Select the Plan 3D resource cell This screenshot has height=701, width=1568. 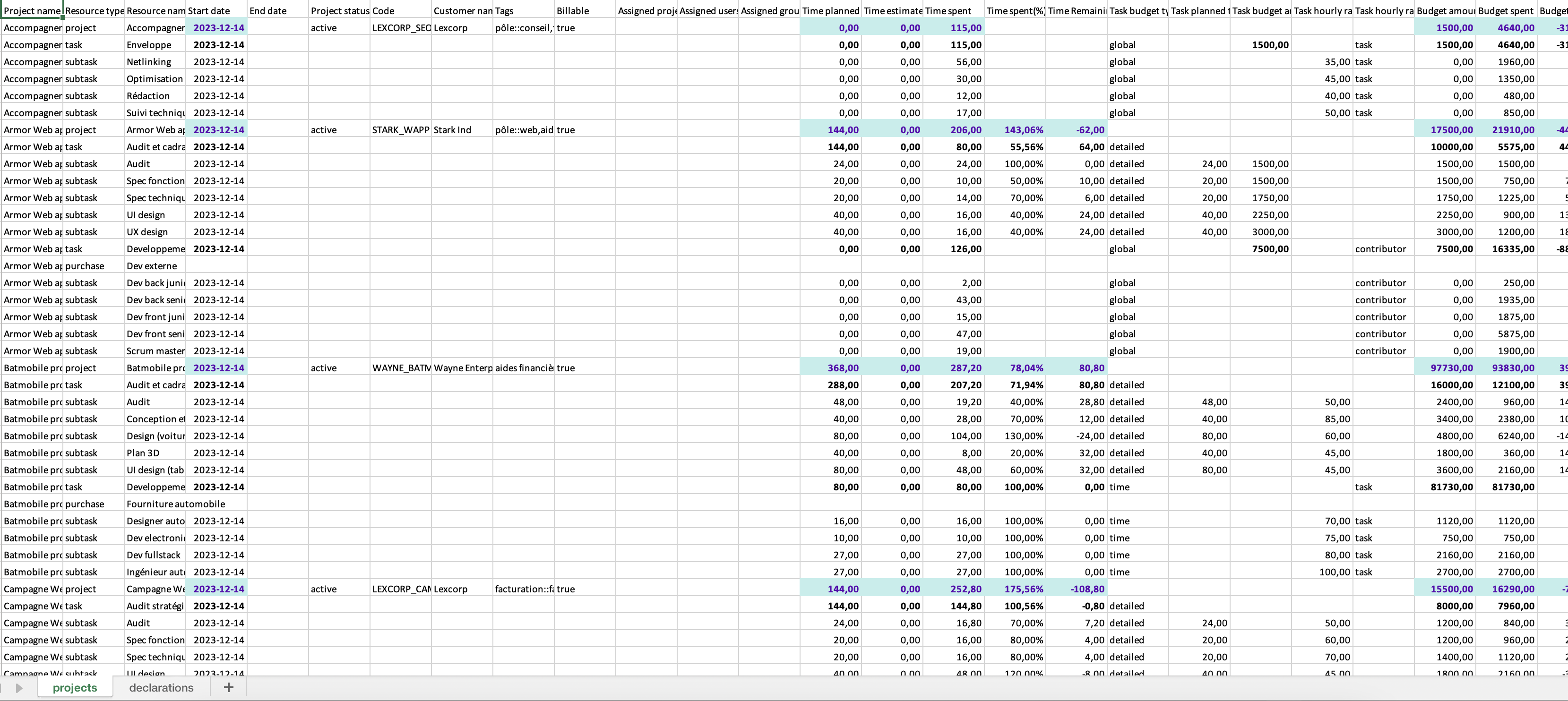pos(155,453)
